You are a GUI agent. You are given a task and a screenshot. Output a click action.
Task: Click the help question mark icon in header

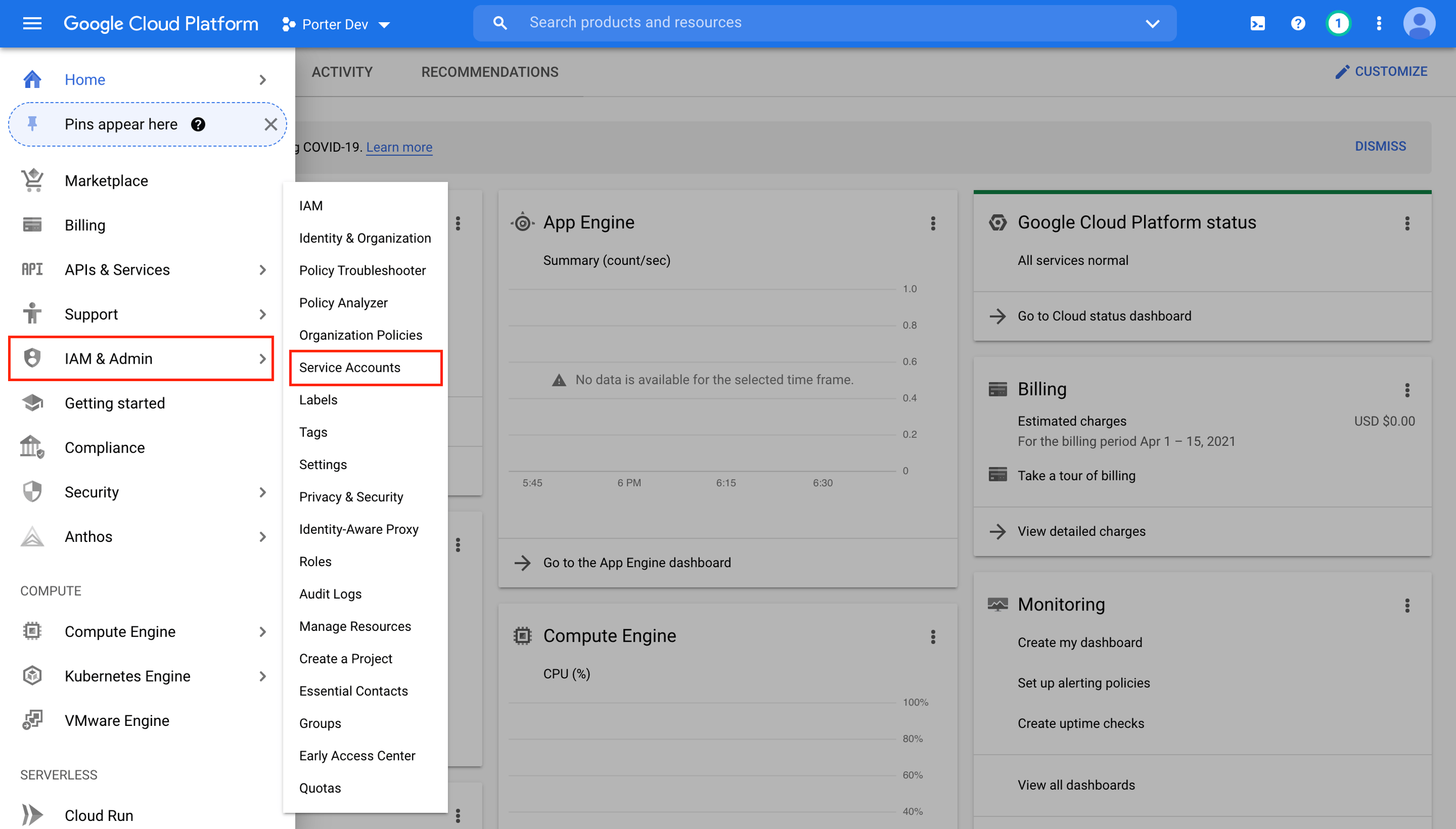1298,23
